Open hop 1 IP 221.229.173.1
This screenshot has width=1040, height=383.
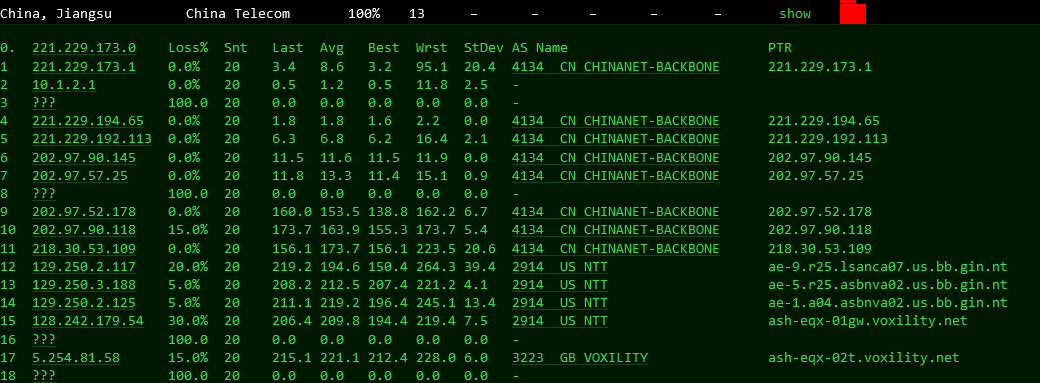84,66
